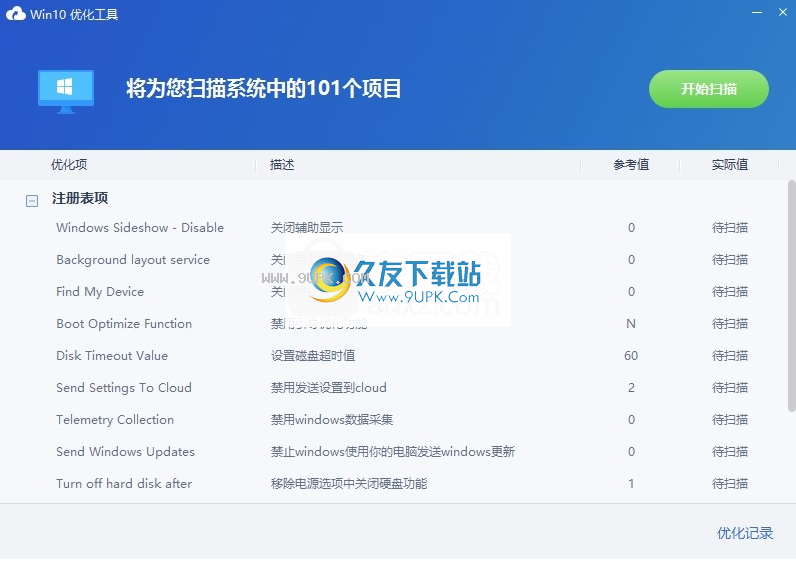This screenshot has height=561, width=796.
Task: Select Boot Optimize Function item
Action: coord(124,323)
